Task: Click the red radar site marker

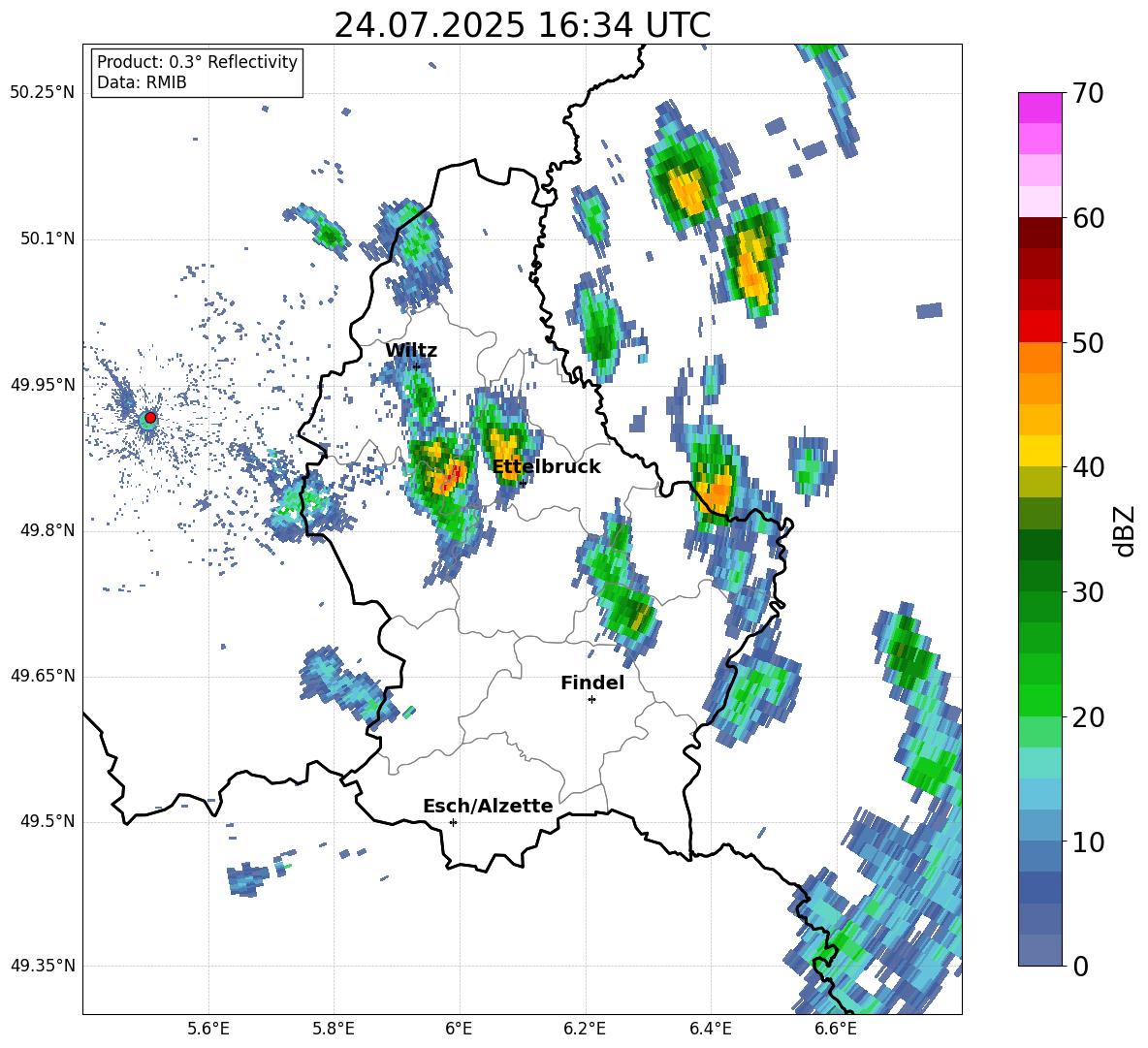Action: [150, 417]
